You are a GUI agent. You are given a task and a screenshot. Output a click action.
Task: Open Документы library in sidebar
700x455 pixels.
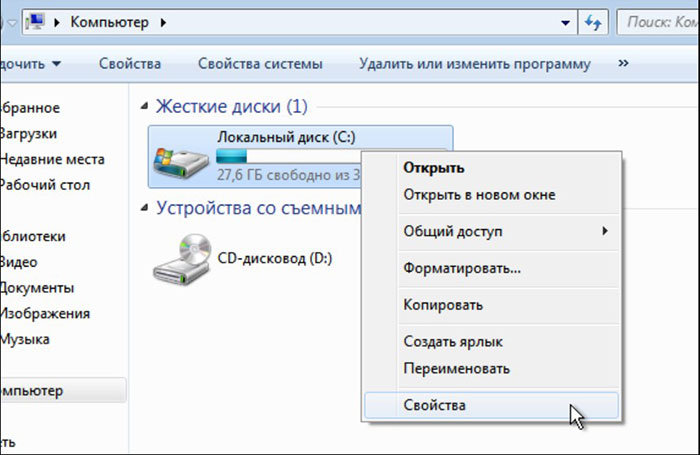37,288
